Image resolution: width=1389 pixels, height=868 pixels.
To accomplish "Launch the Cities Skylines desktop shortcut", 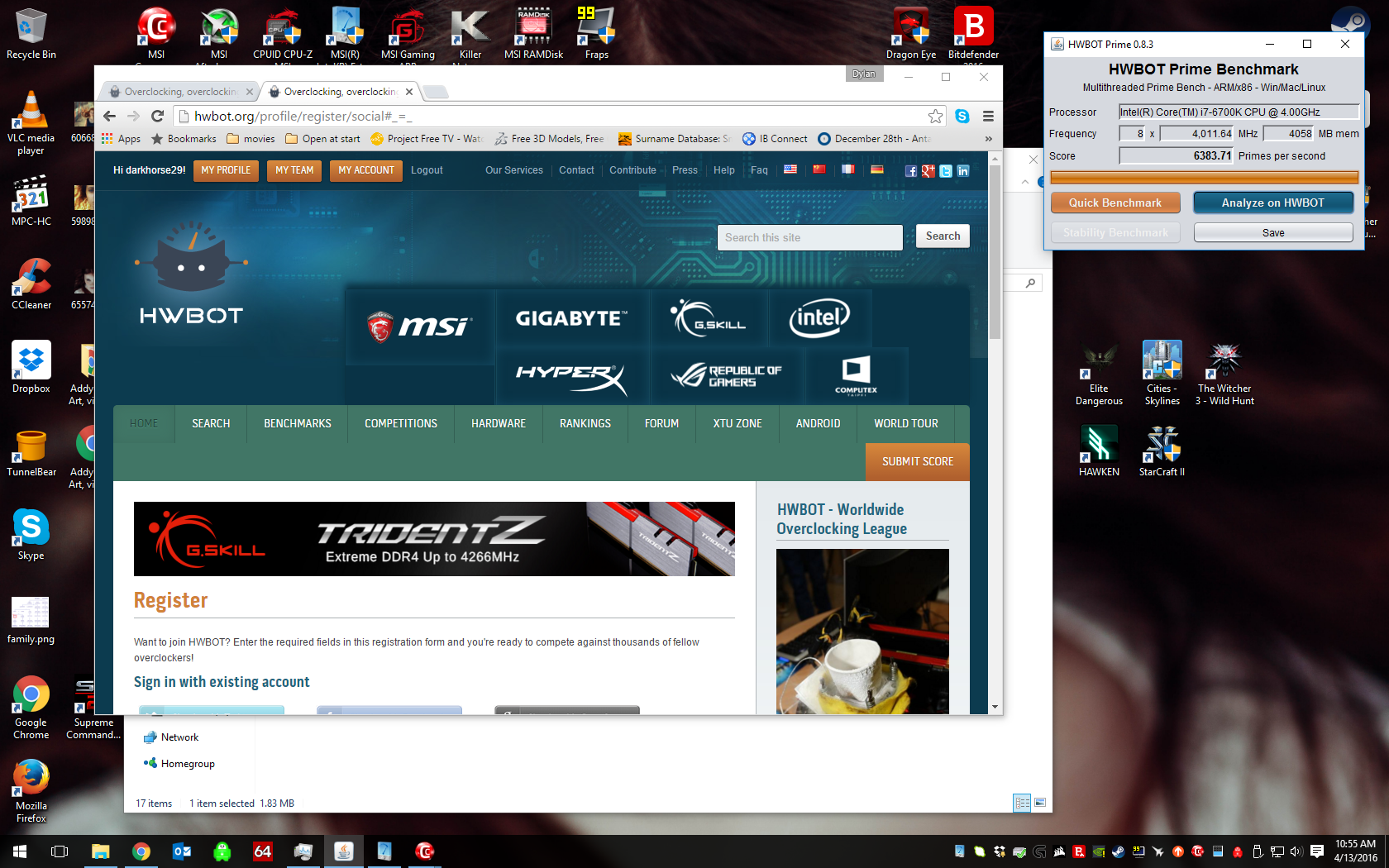I will (x=1162, y=374).
